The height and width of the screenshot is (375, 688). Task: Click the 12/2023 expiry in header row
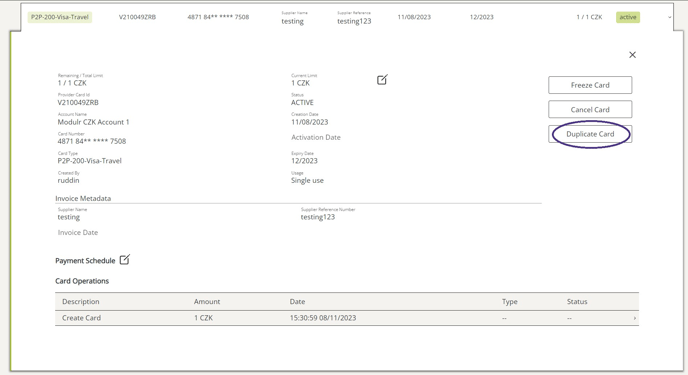tap(481, 17)
